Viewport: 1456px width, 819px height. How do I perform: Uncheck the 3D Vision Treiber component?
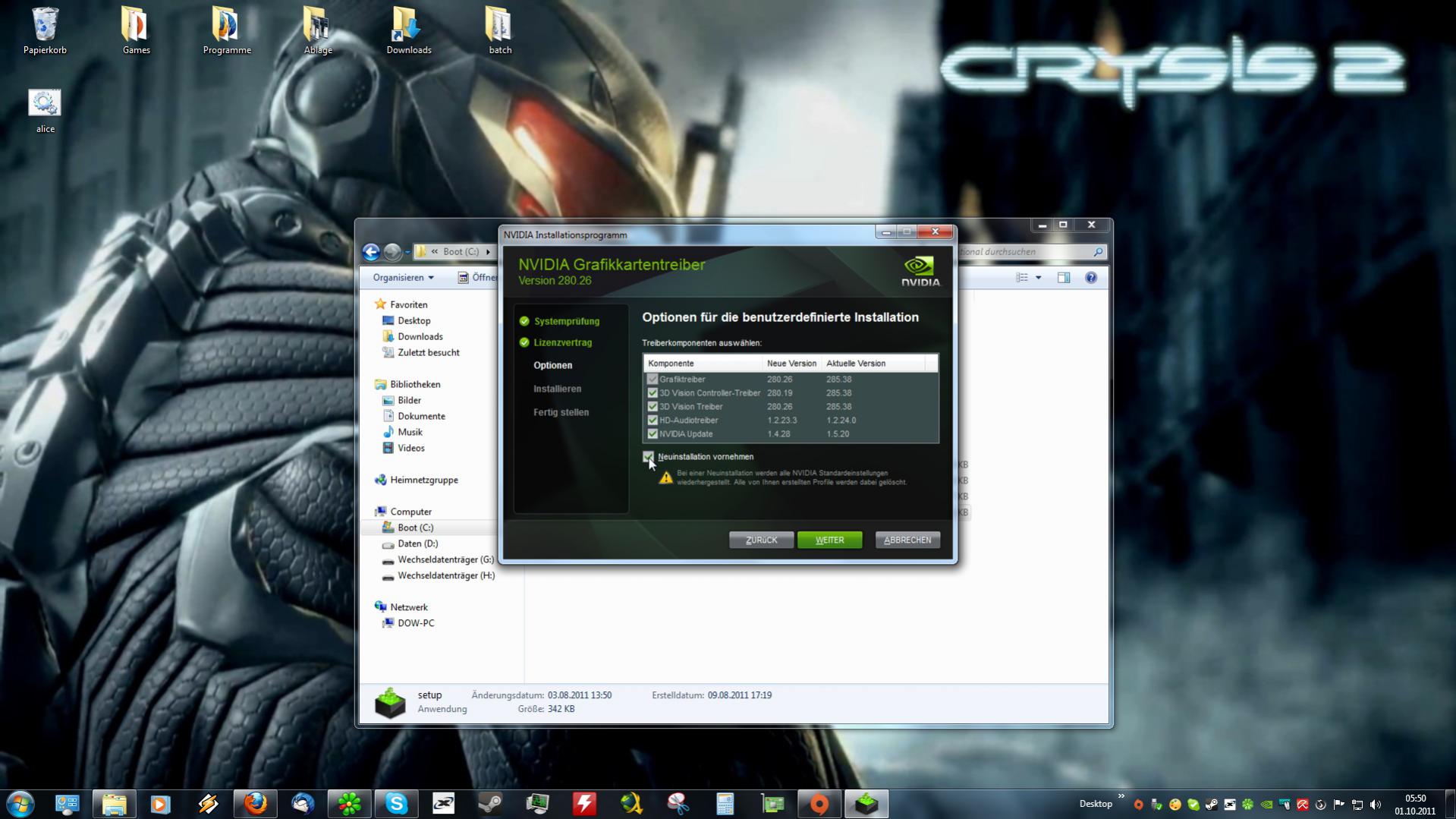coord(653,407)
